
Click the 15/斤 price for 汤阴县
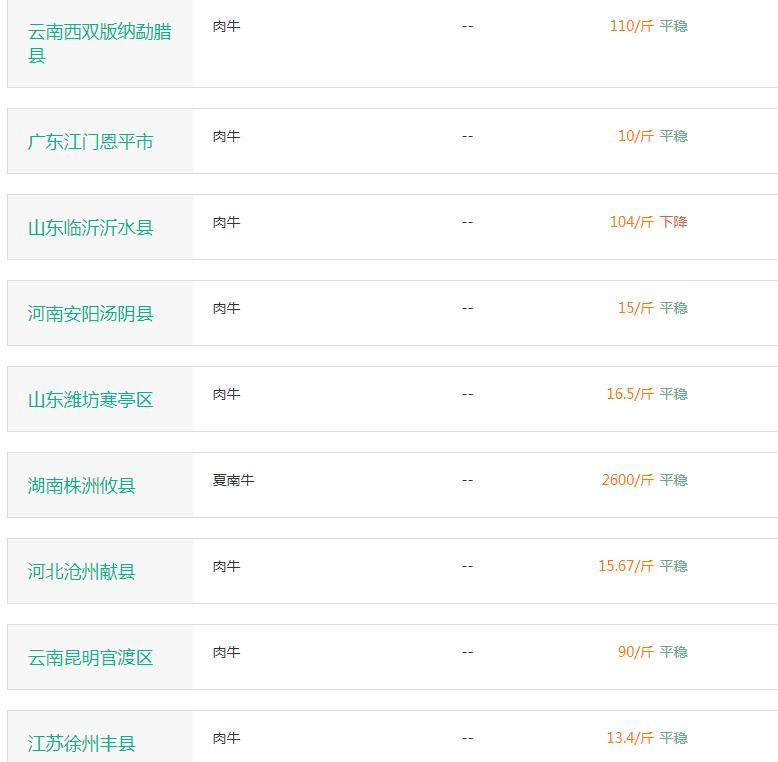[636, 308]
